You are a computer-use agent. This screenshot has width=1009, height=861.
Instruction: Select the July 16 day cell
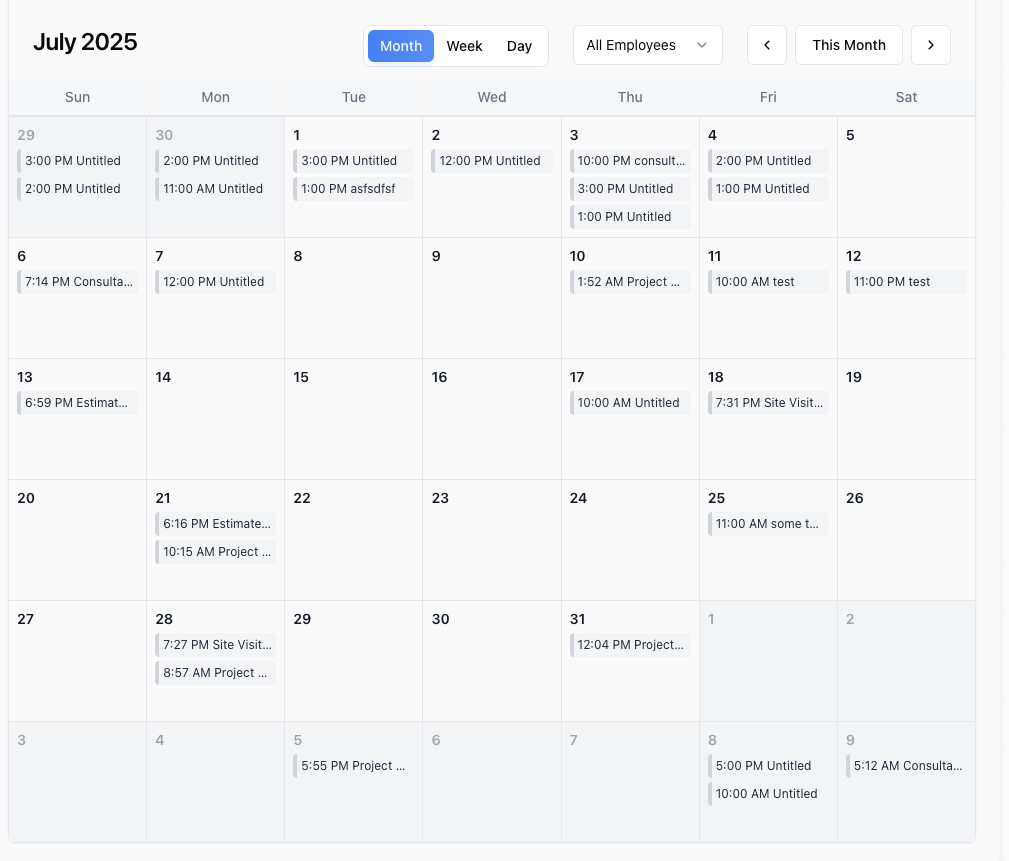click(492, 419)
